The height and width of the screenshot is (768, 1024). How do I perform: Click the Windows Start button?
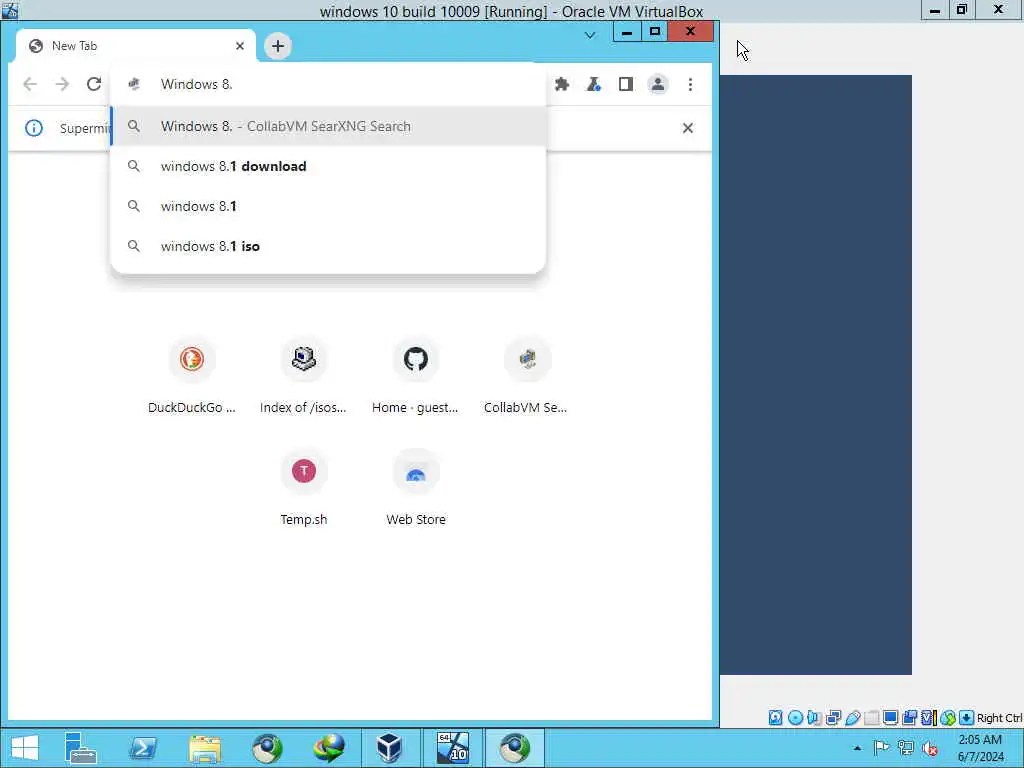pos(25,748)
